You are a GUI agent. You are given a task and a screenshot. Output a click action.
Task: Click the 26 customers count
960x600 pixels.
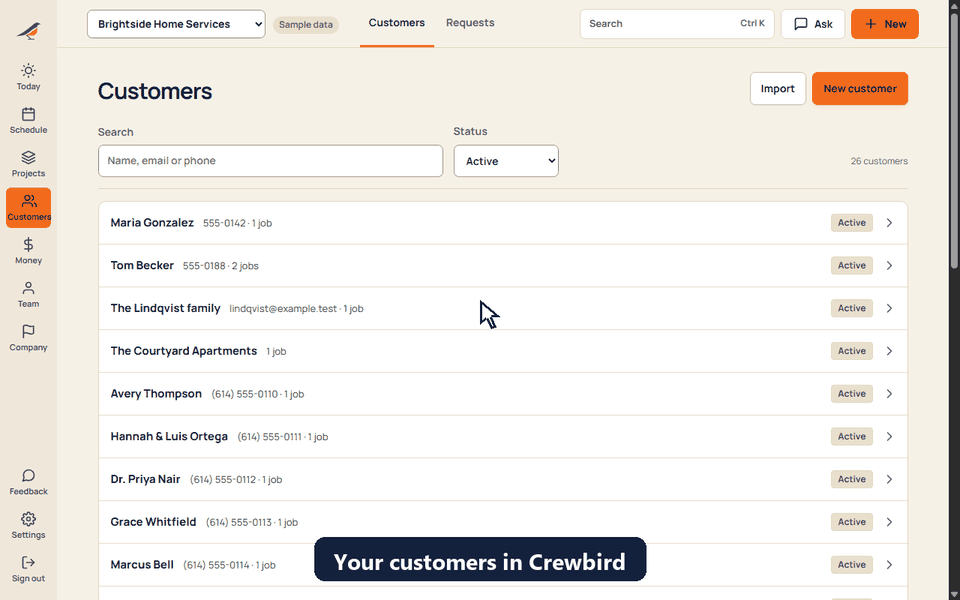pos(879,161)
